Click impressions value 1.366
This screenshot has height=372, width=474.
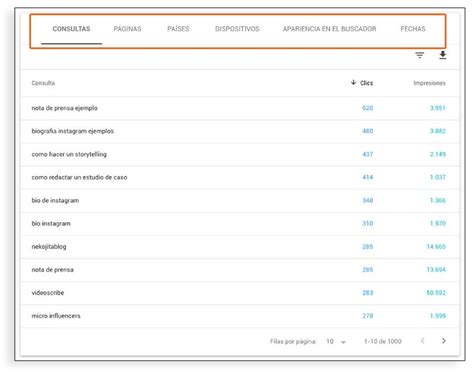click(x=438, y=200)
